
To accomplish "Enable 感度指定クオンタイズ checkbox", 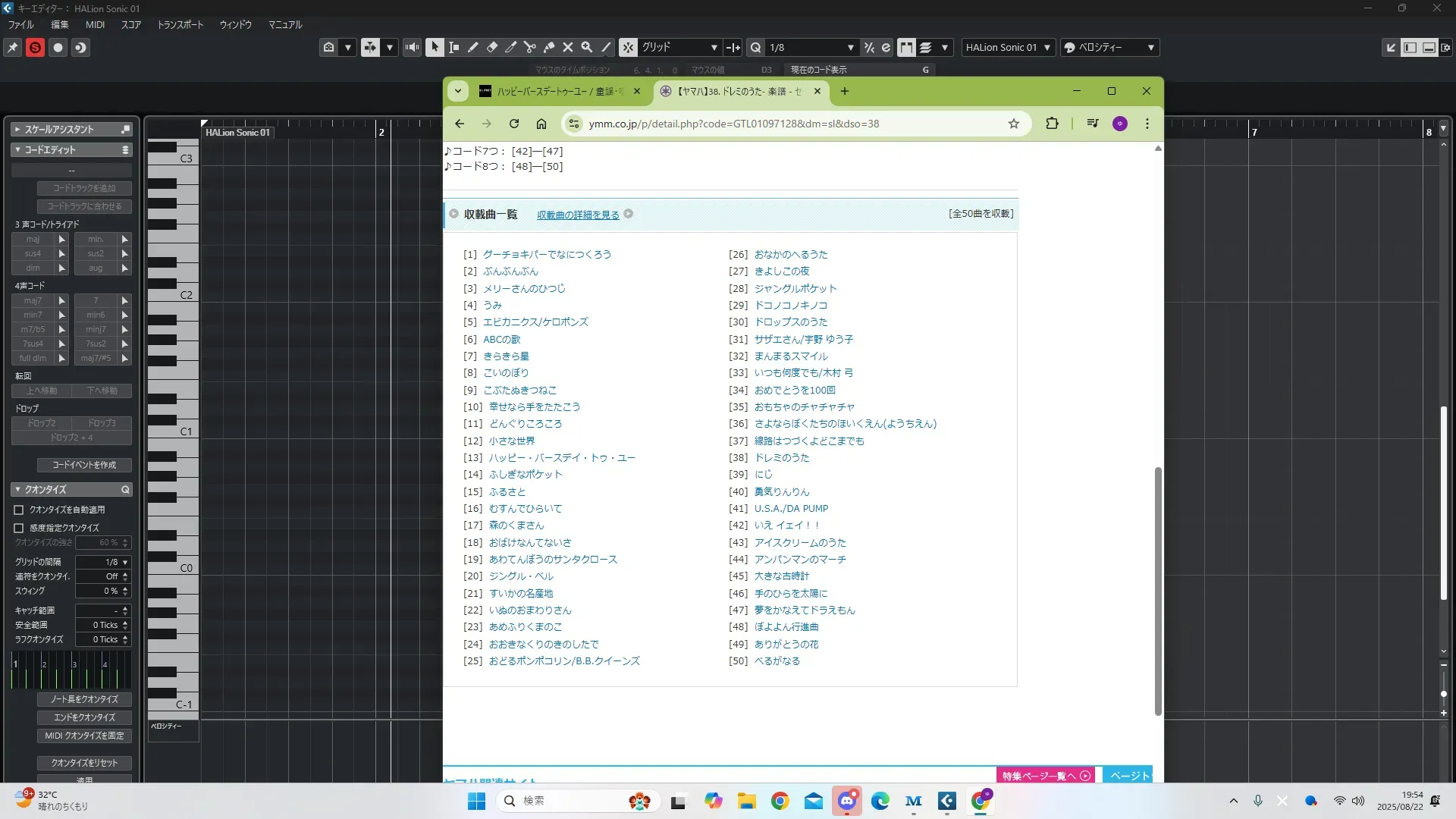I will coord(19,528).
